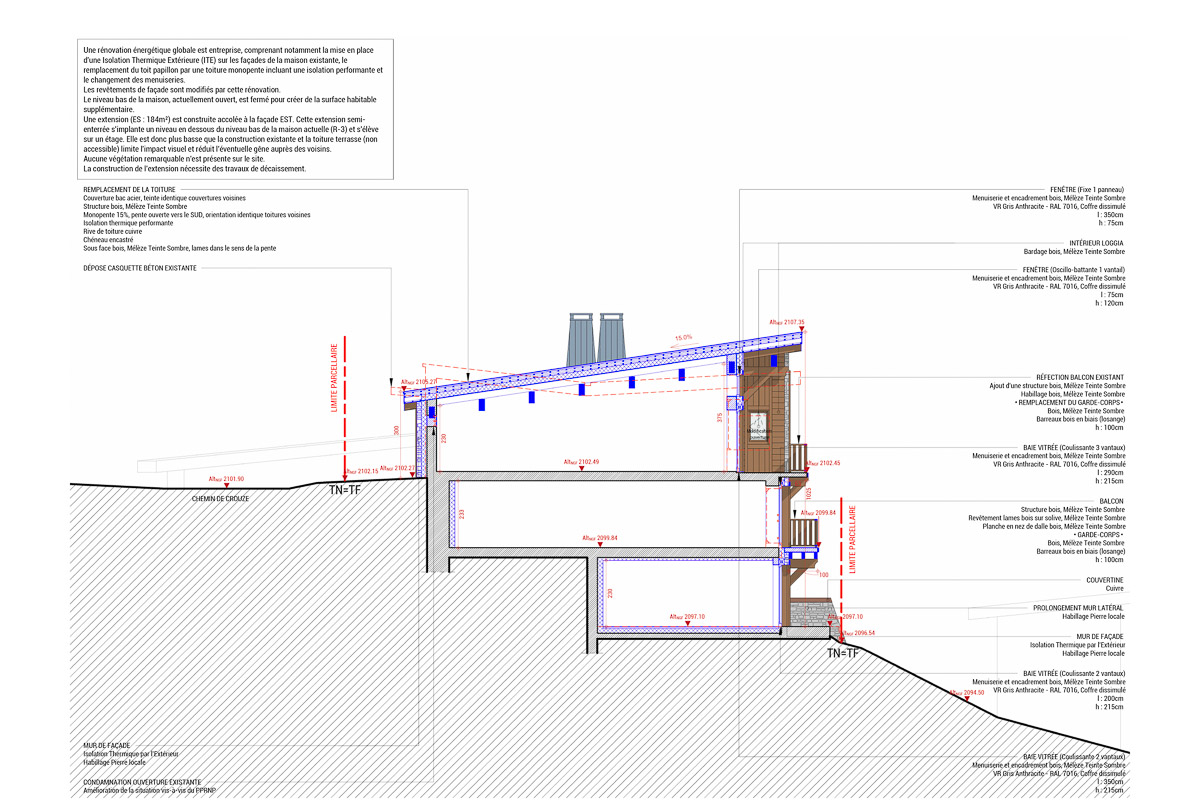Click the 2097.10 altitude beside the stone wall

coord(846,617)
